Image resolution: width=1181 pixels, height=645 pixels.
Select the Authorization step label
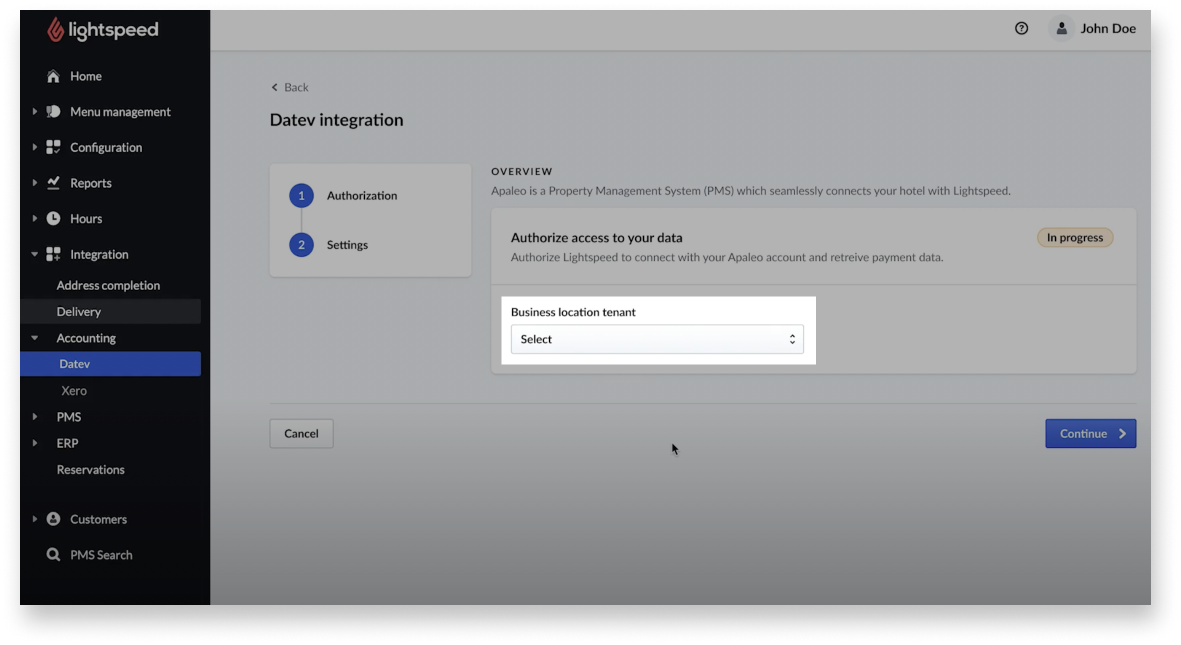(362, 196)
